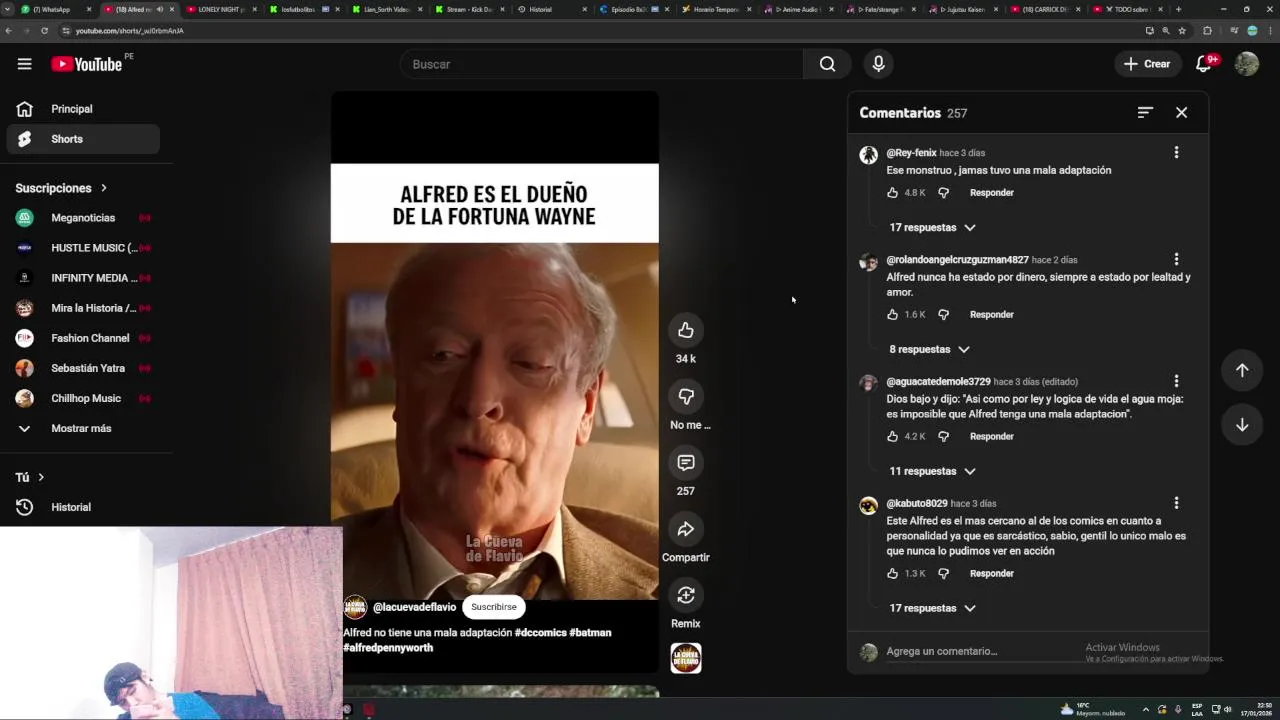Sort comments using the sort icon
The height and width of the screenshot is (720, 1280).
click(x=1145, y=113)
